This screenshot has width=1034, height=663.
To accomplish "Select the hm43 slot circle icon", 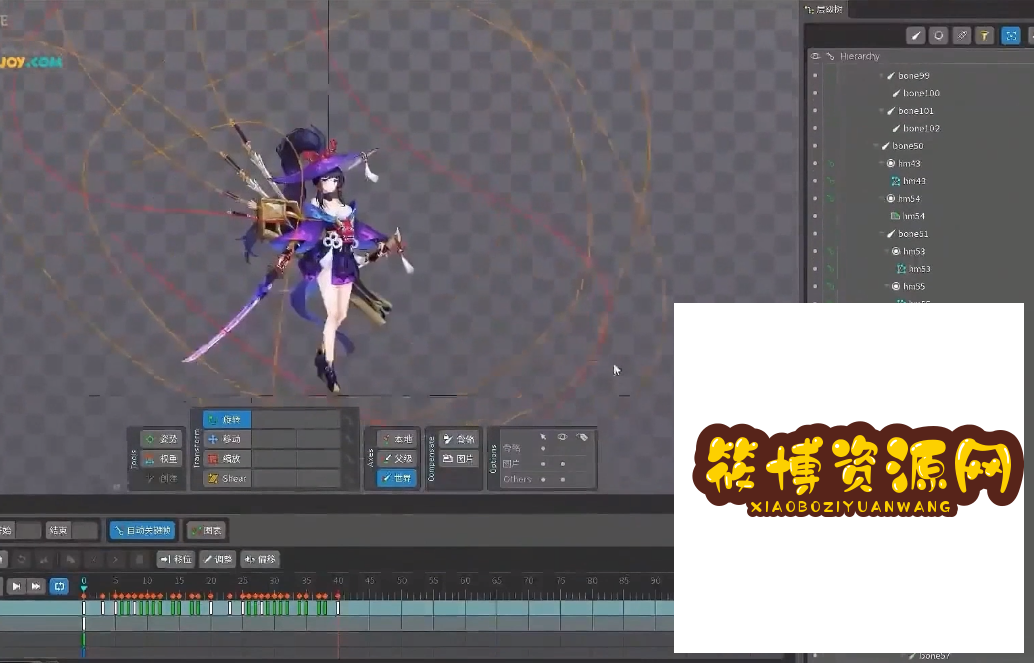I will pos(891,163).
